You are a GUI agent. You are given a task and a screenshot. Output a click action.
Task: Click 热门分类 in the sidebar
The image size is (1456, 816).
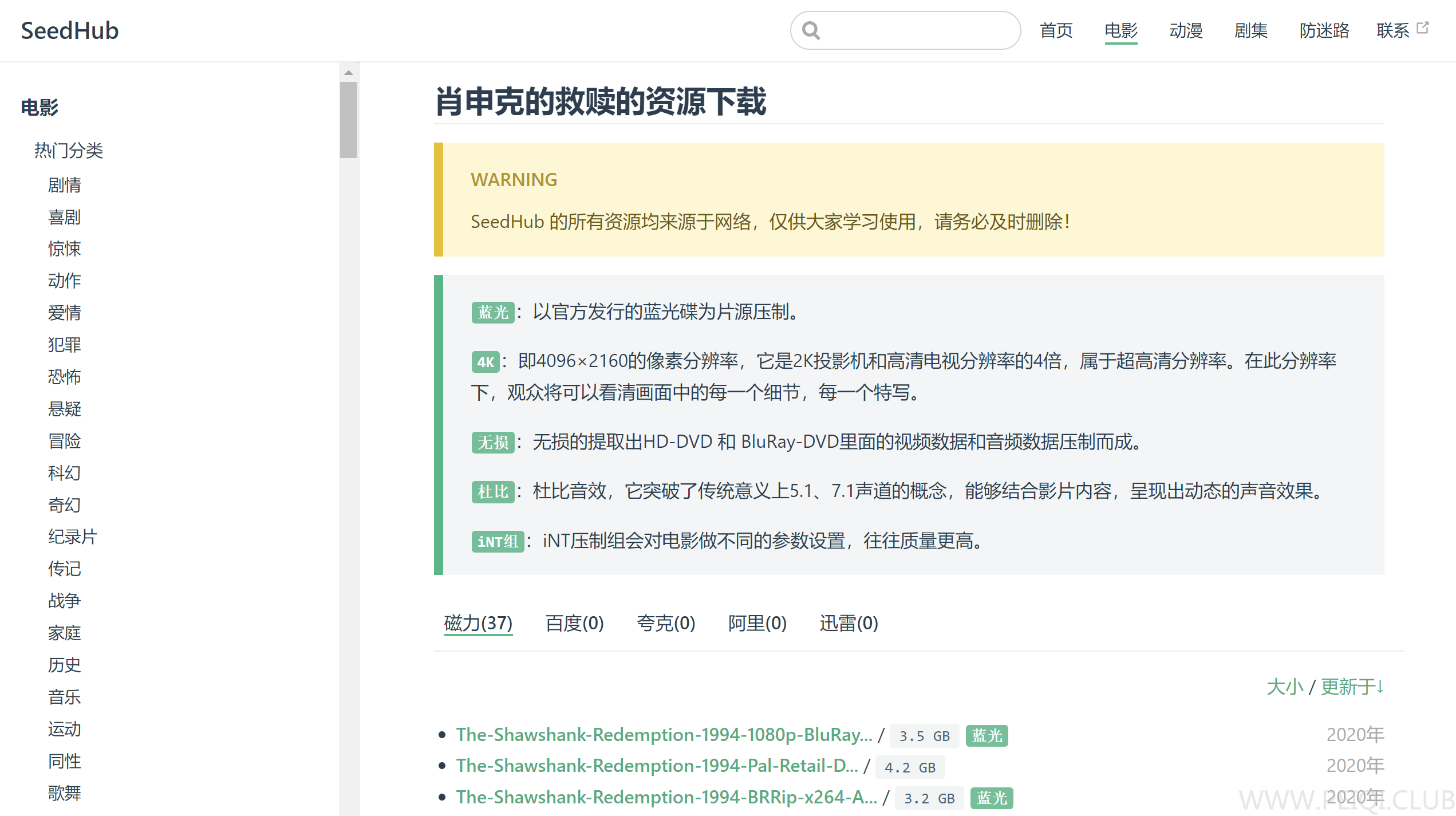pos(69,151)
